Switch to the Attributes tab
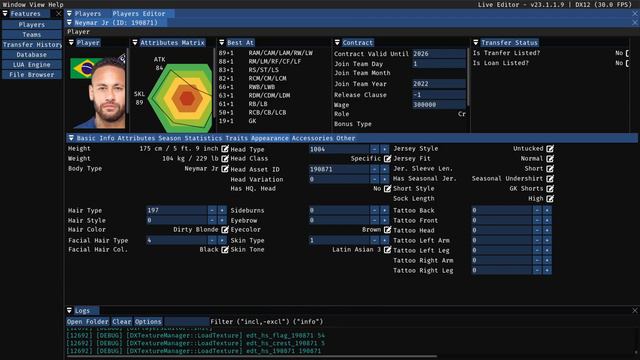The height and width of the screenshot is (360, 640). click(136, 138)
